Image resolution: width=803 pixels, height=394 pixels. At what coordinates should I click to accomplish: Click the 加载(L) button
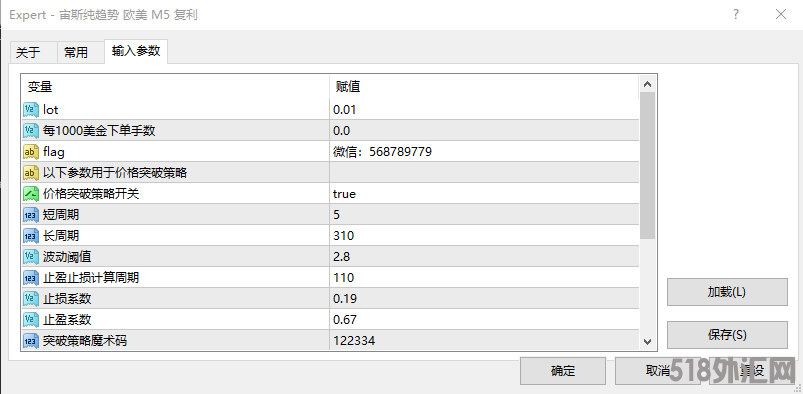coord(727,292)
